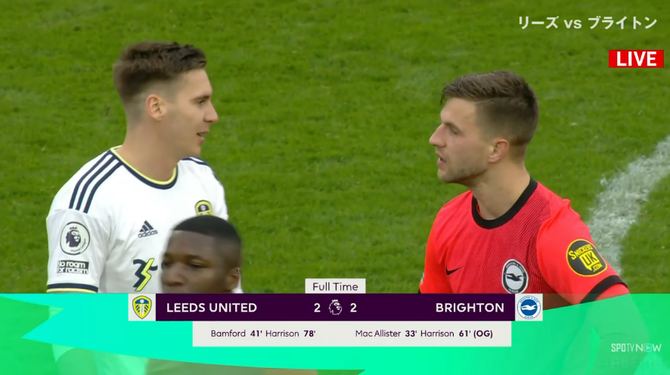Click the Leeds badge on white shirt
670x375 pixels.
204,208
